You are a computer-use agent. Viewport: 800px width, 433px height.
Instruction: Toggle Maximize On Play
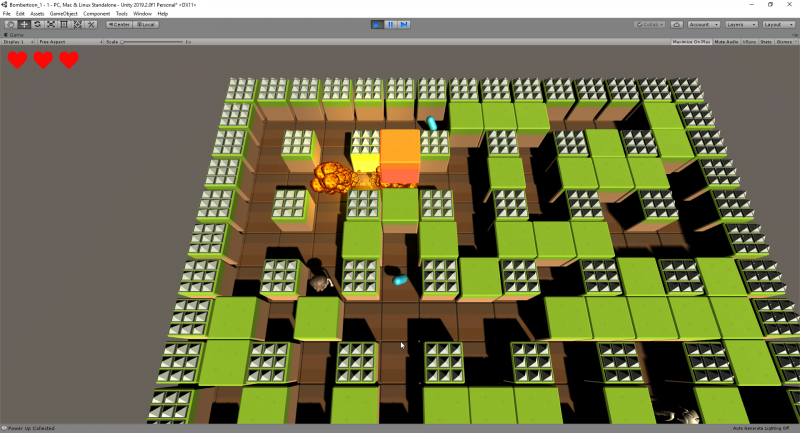[x=691, y=42]
